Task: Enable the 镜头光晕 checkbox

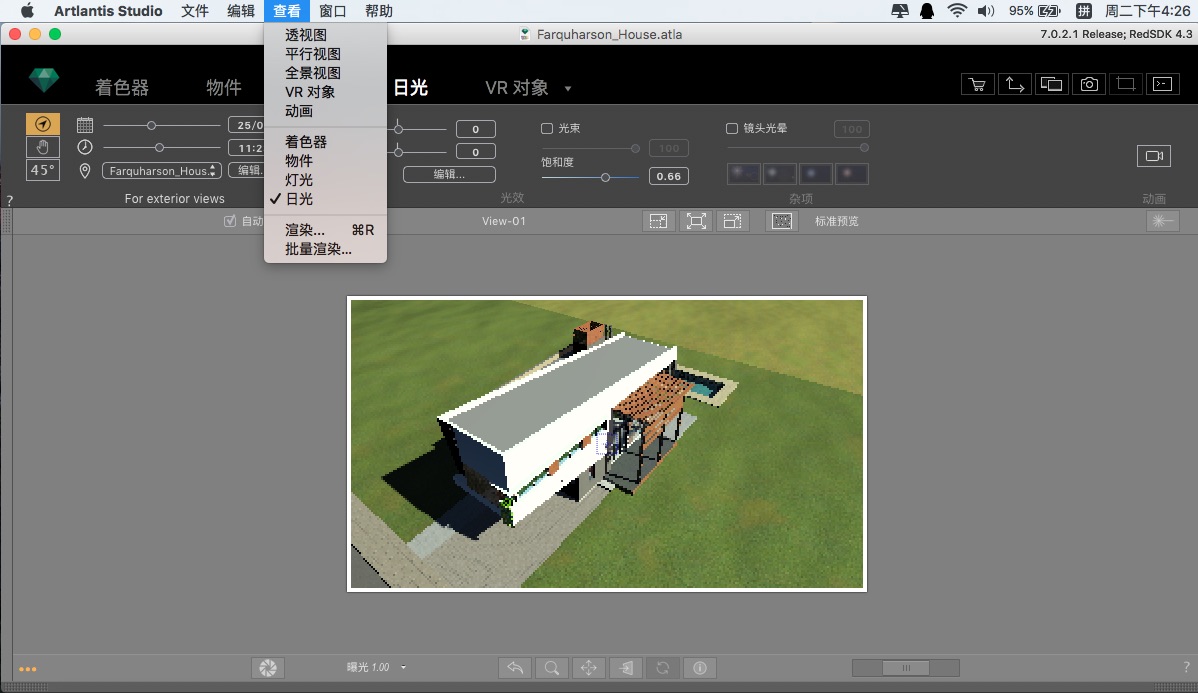Action: pyautogui.click(x=732, y=128)
